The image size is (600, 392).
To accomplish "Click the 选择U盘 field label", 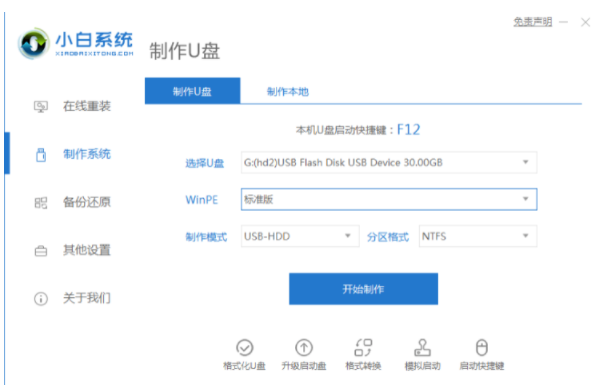I will tap(205, 163).
